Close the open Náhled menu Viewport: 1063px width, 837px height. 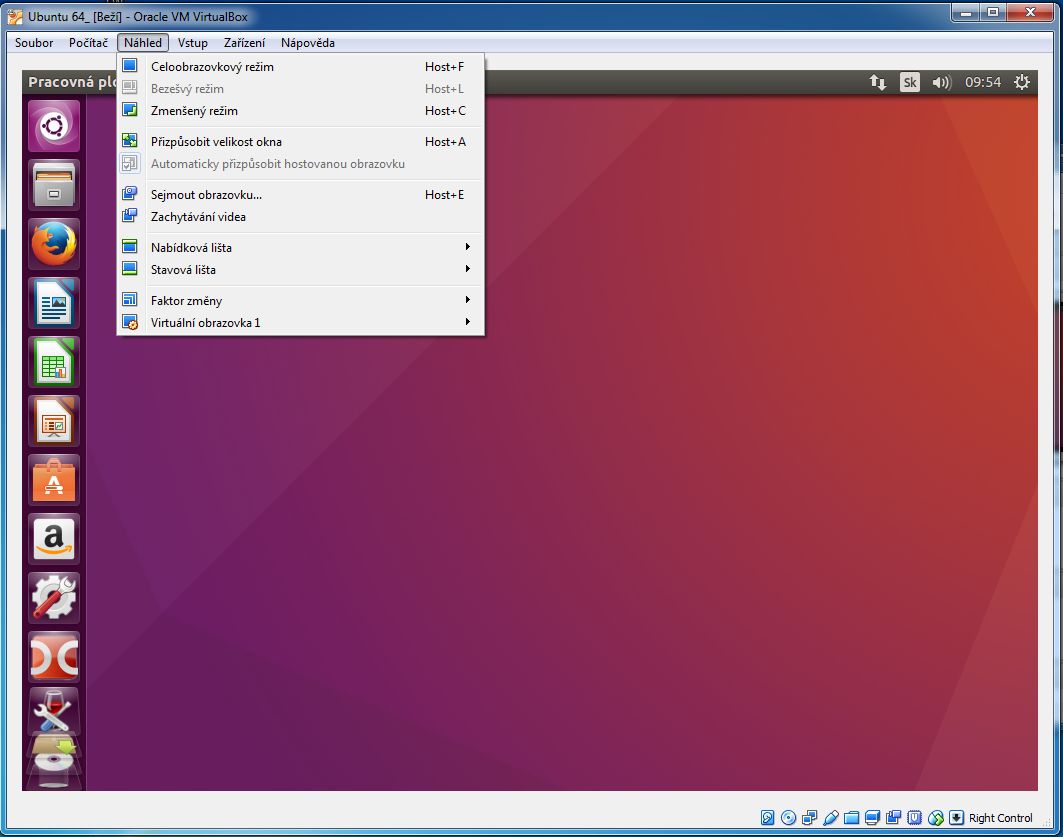[x=142, y=43]
